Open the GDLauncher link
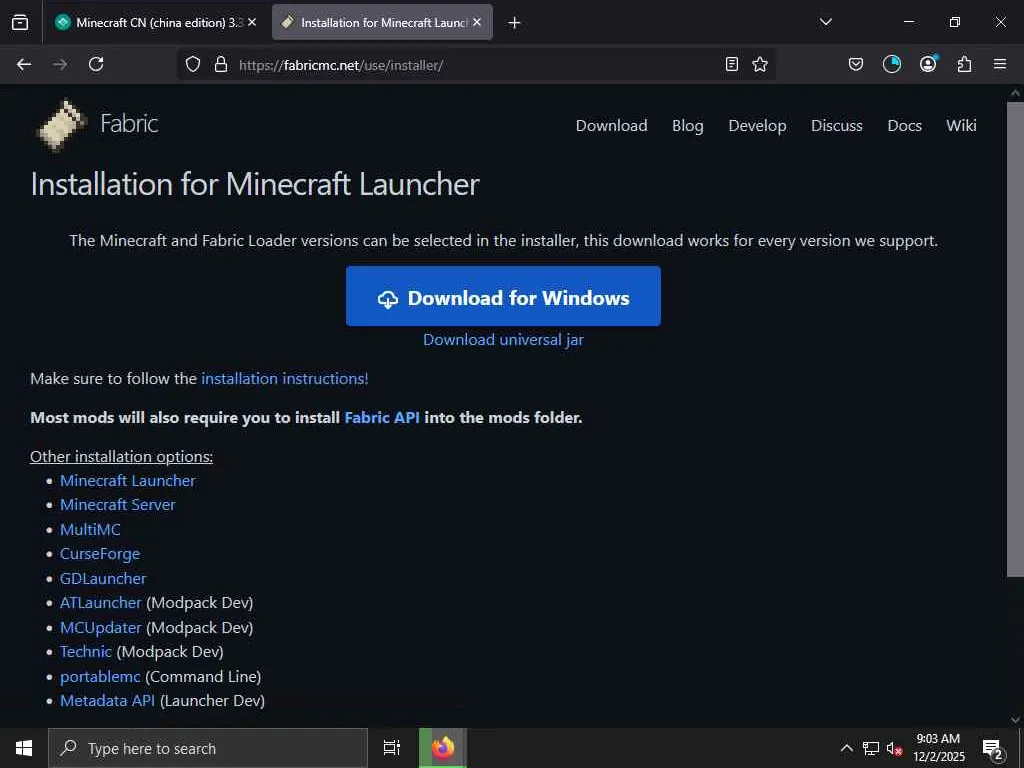The width and height of the screenshot is (1024, 768). pos(103,579)
